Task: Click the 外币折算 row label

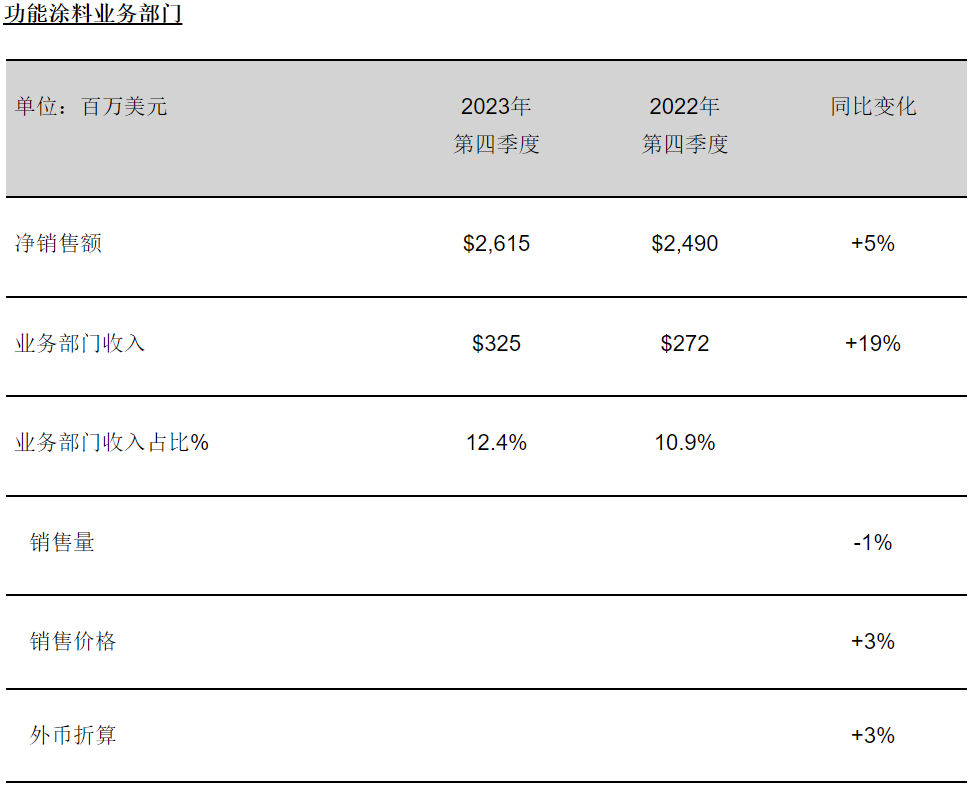Action: (73, 735)
